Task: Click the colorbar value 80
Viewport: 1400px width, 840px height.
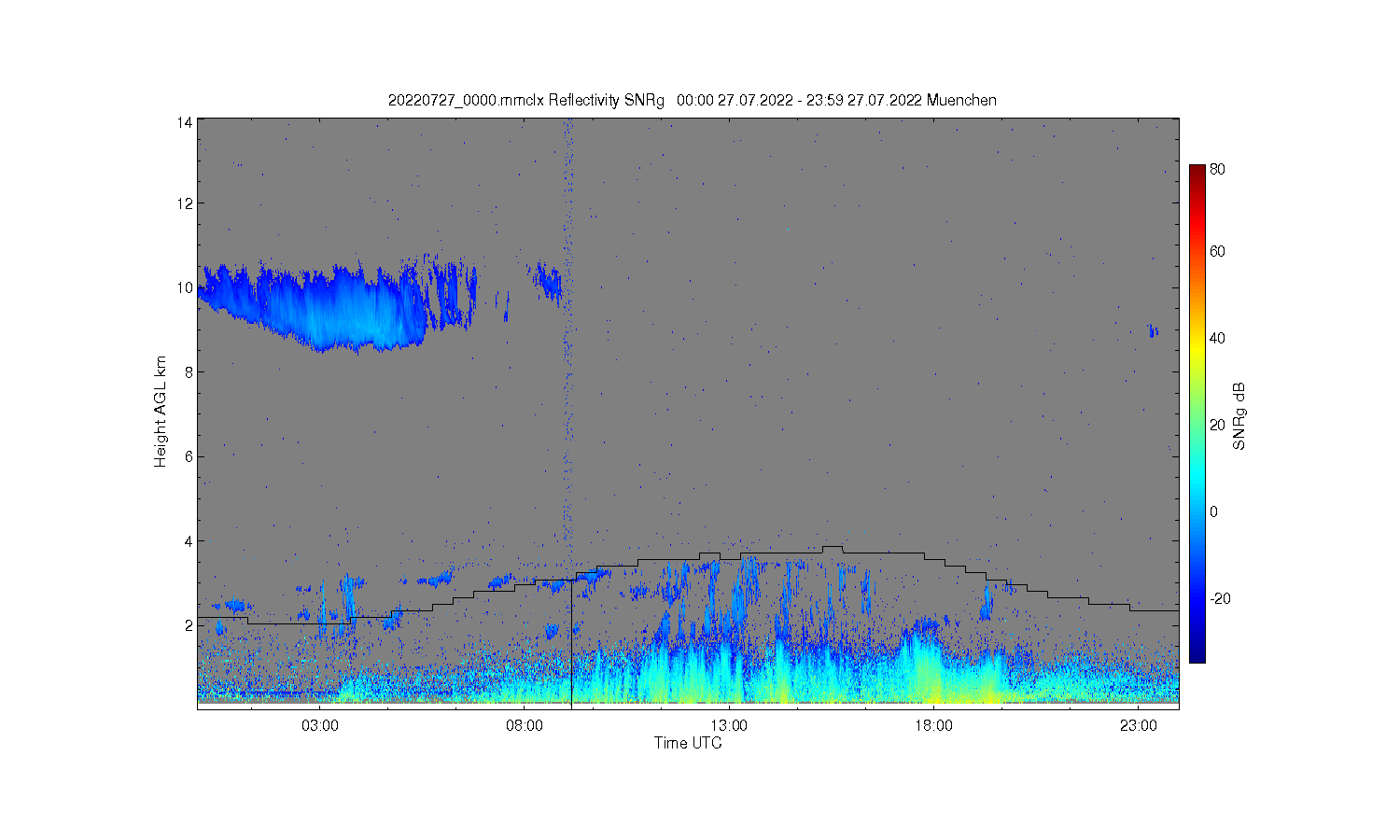Action: 1218,170
